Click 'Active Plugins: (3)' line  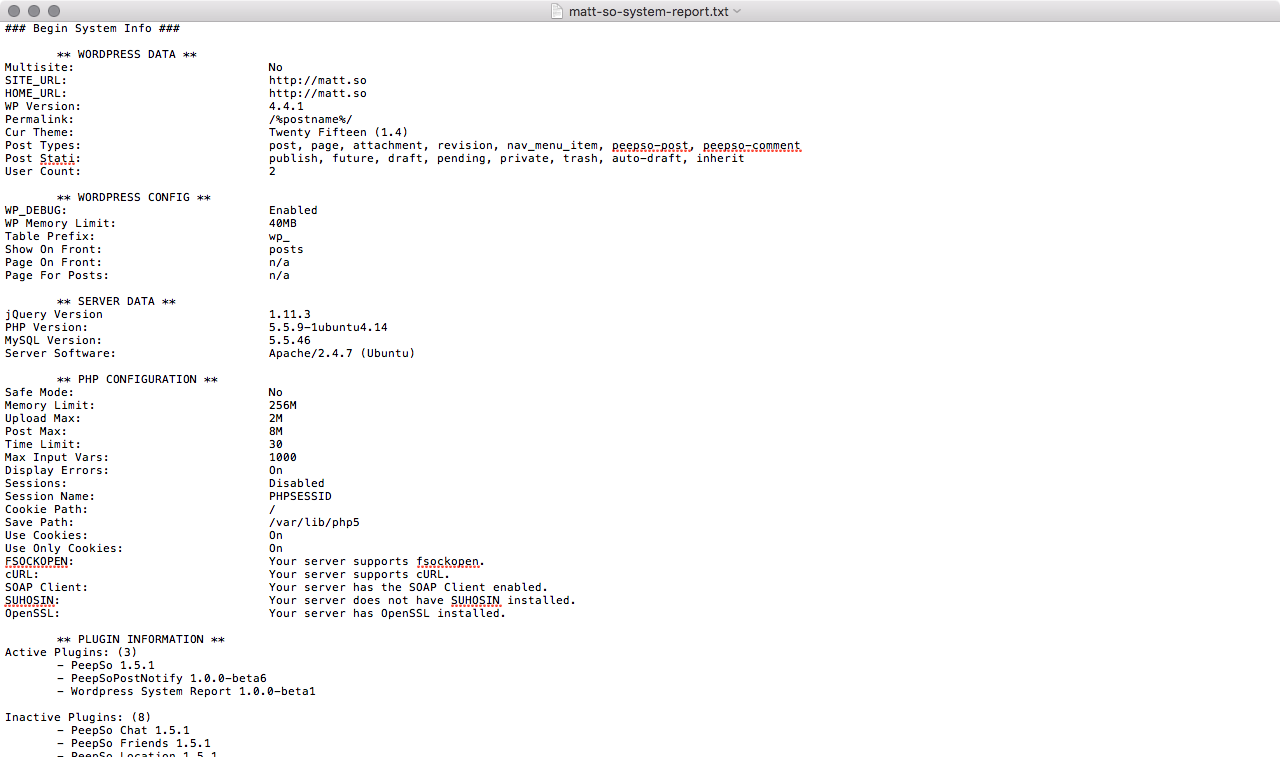coord(71,652)
